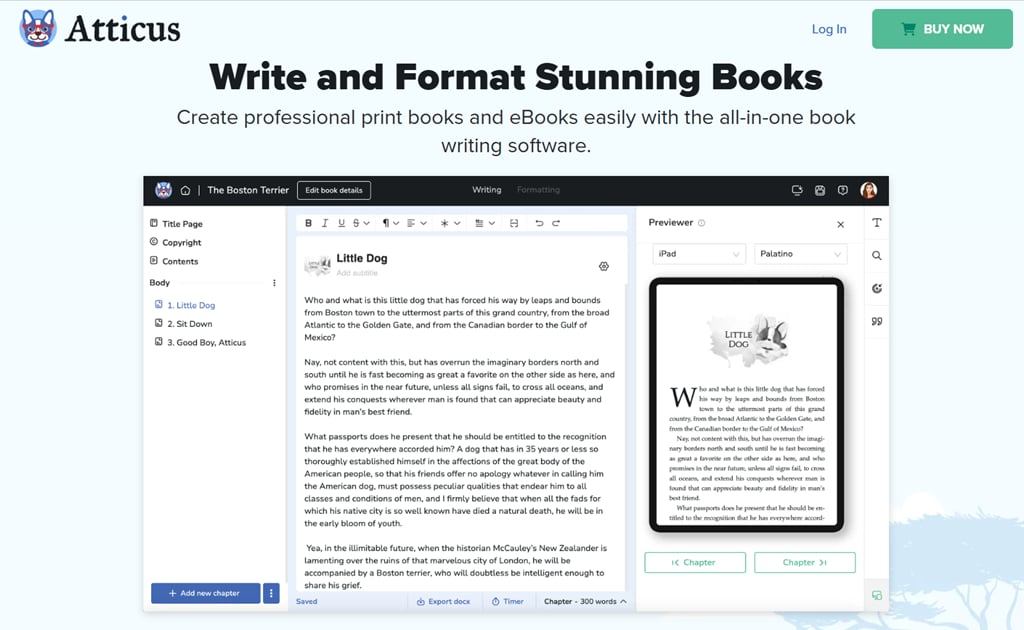Open the Title Page section
The image size is (1024, 630).
point(176,223)
